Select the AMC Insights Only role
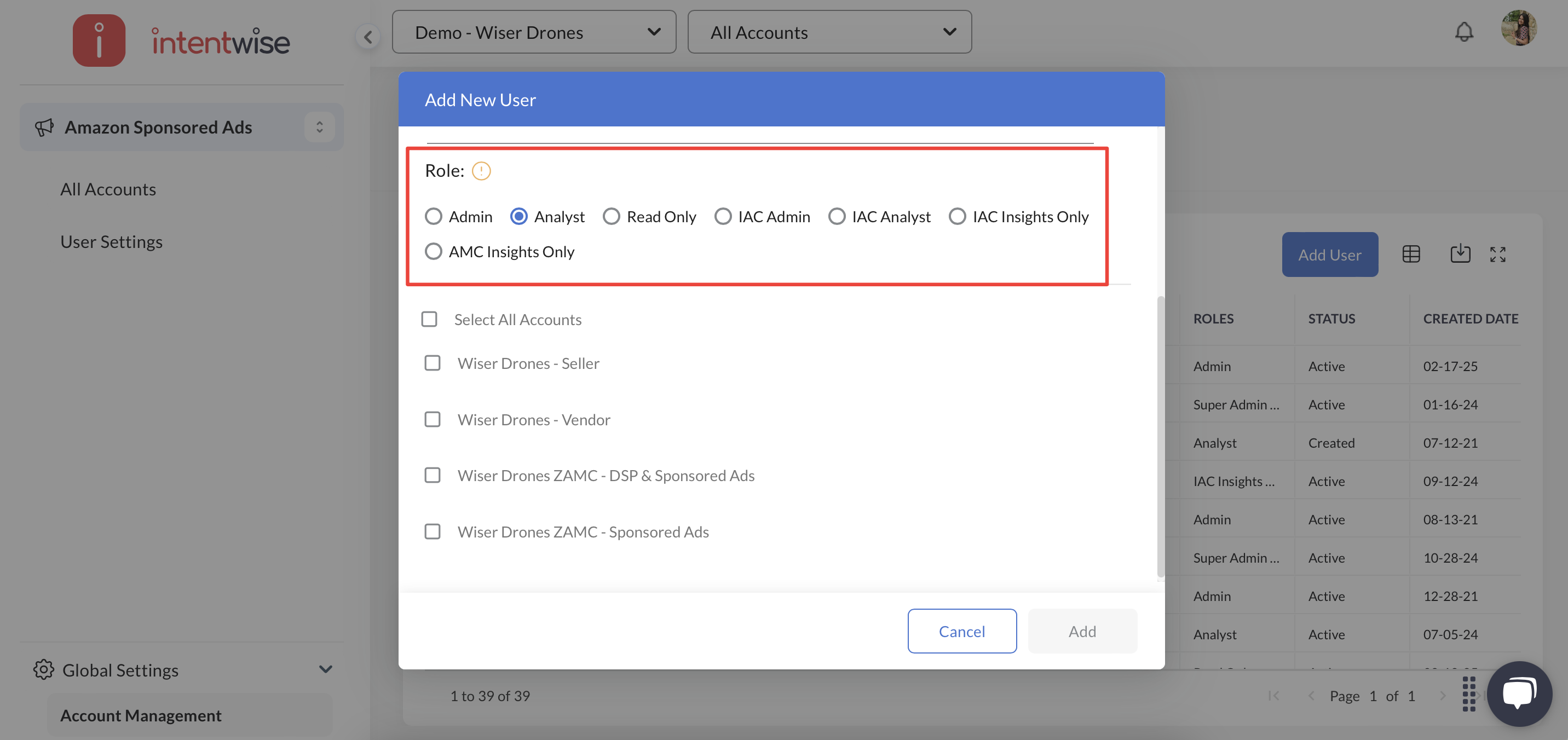This screenshot has width=1568, height=740. [433, 251]
